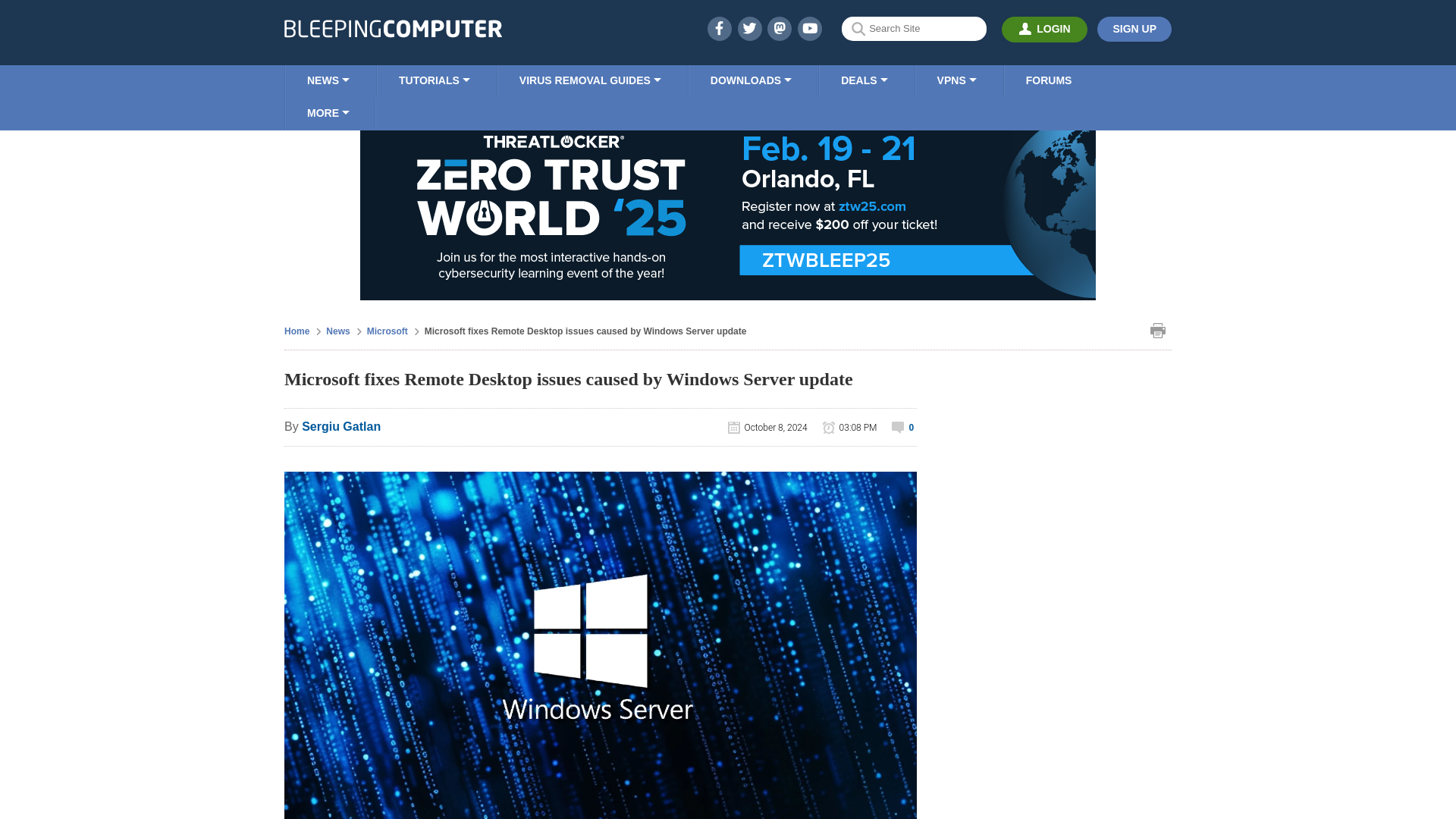Open the Facebook social icon link
This screenshot has height=819, width=1456.
pyautogui.click(x=719, y=28)
